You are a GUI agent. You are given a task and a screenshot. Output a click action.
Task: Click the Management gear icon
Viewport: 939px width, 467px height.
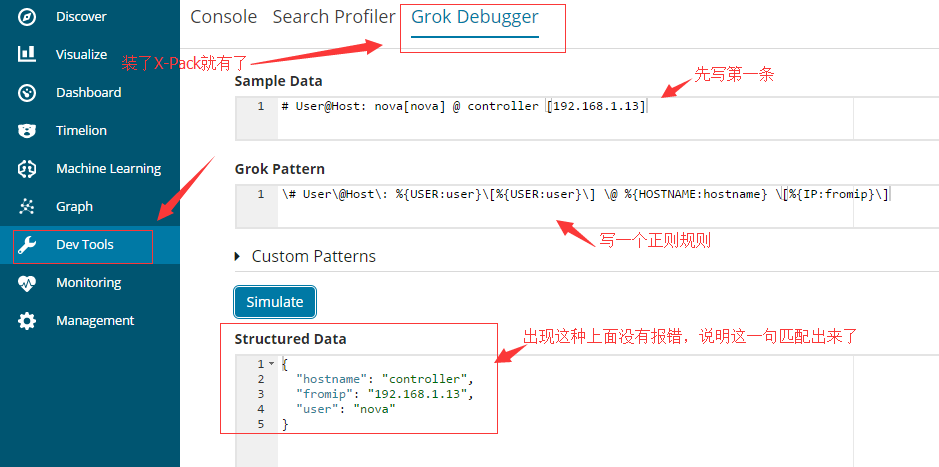[x=27, y=321]
